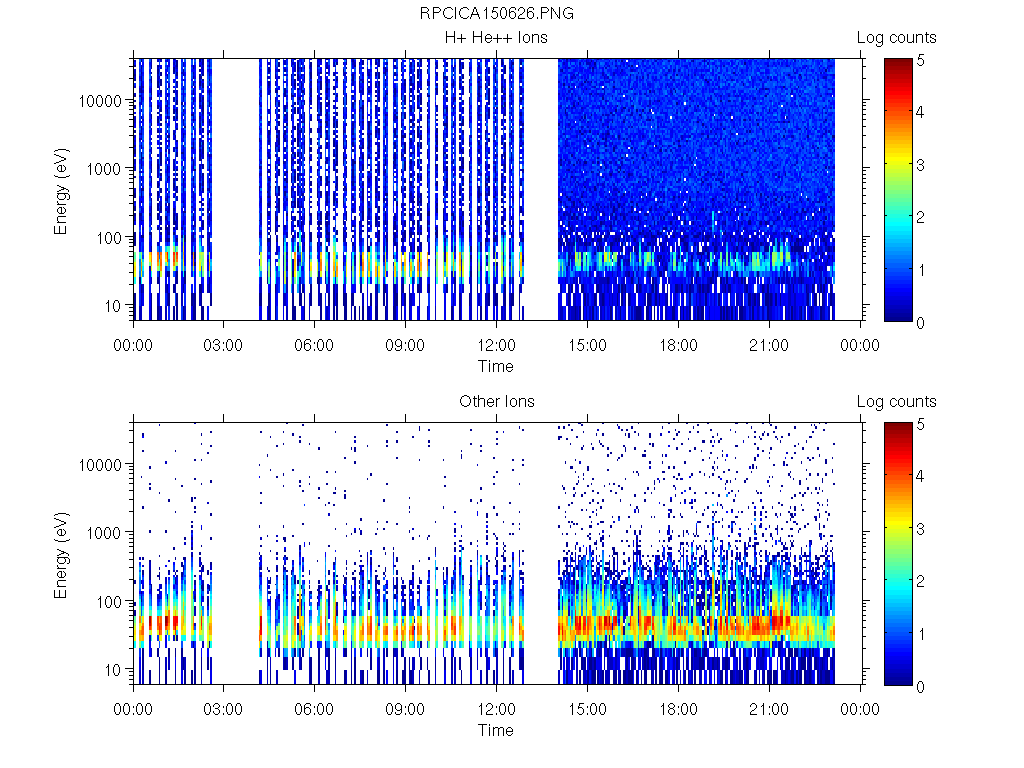This screenshot has width=1024, height=768.
Task: Pick "06:00" tick under Other Ions plot
Action: tap(314, 709)
